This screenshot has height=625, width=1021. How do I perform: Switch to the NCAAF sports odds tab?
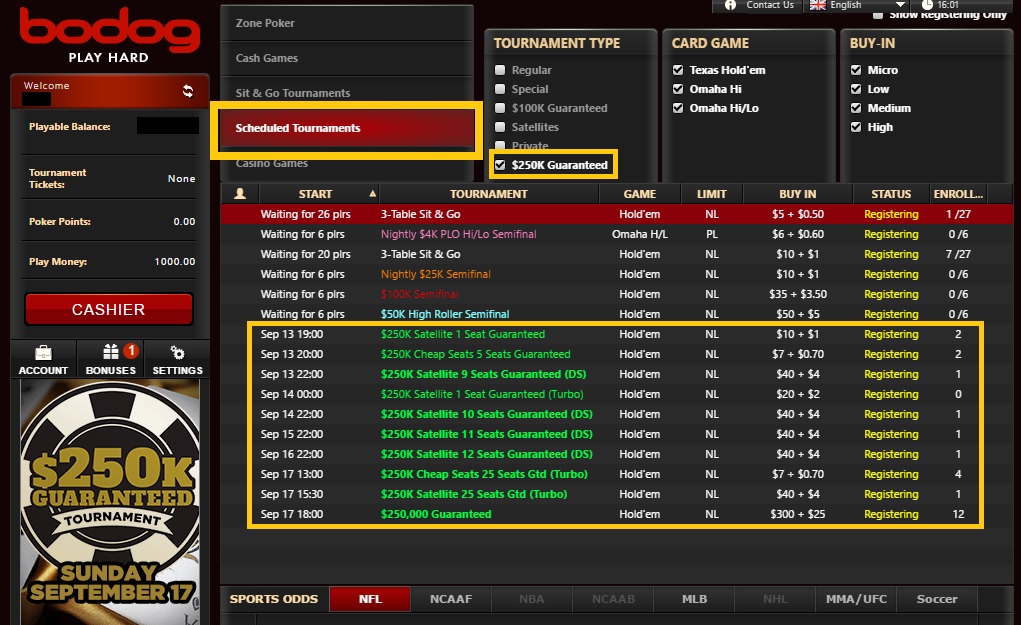(x=451, y=599)
